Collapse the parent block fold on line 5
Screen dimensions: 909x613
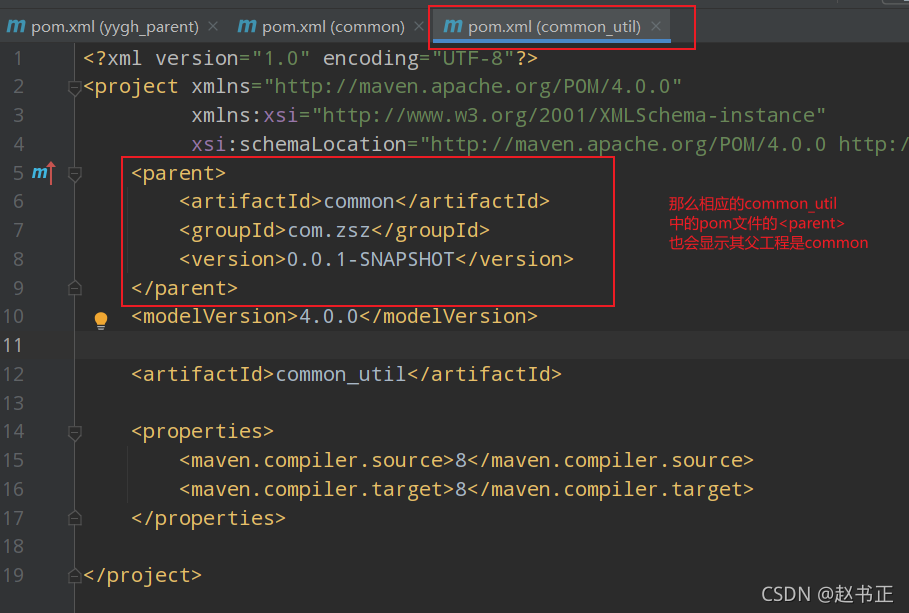coord(74,173)
